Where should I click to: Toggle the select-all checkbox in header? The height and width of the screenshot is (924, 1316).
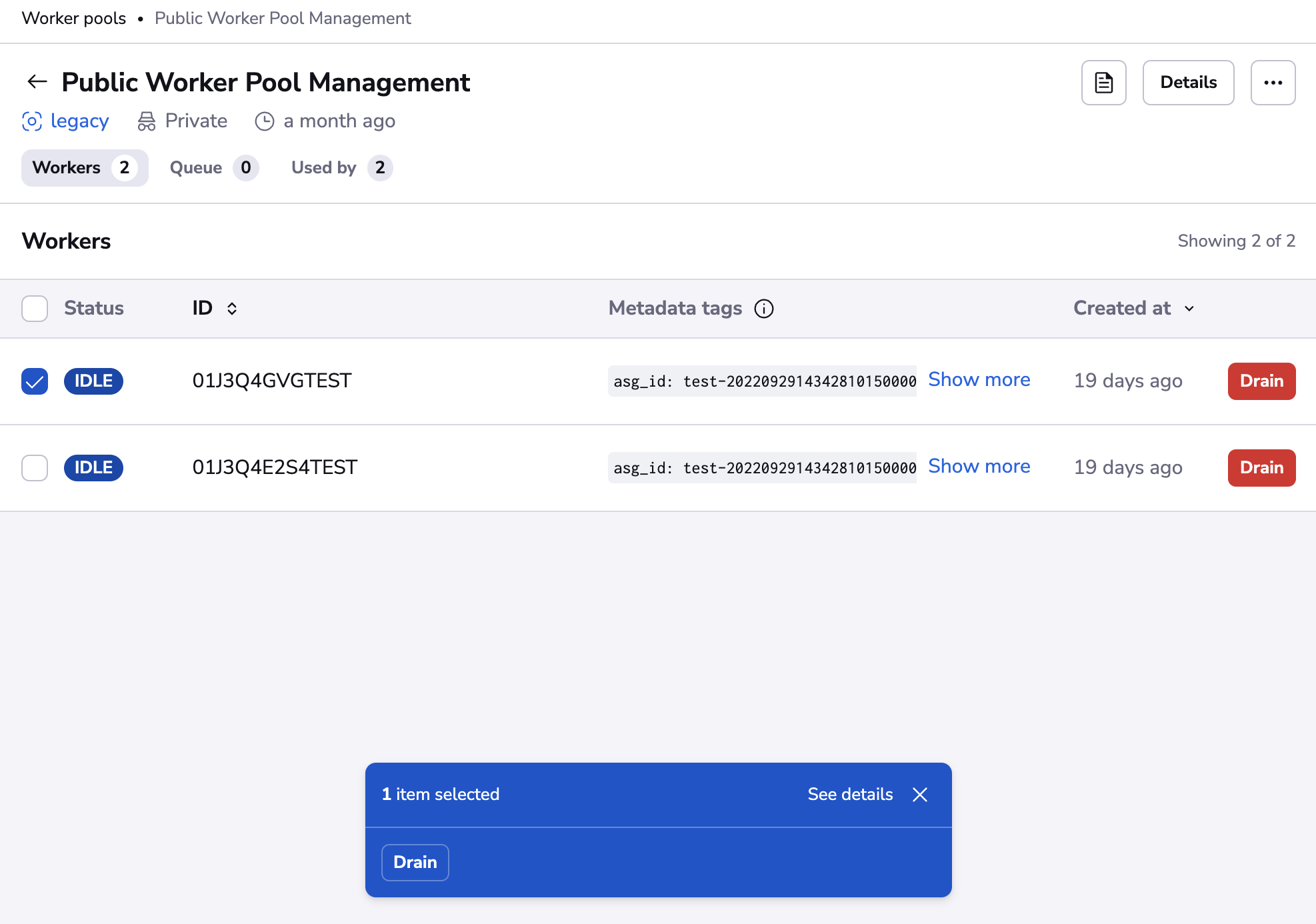tap(34, 309)
